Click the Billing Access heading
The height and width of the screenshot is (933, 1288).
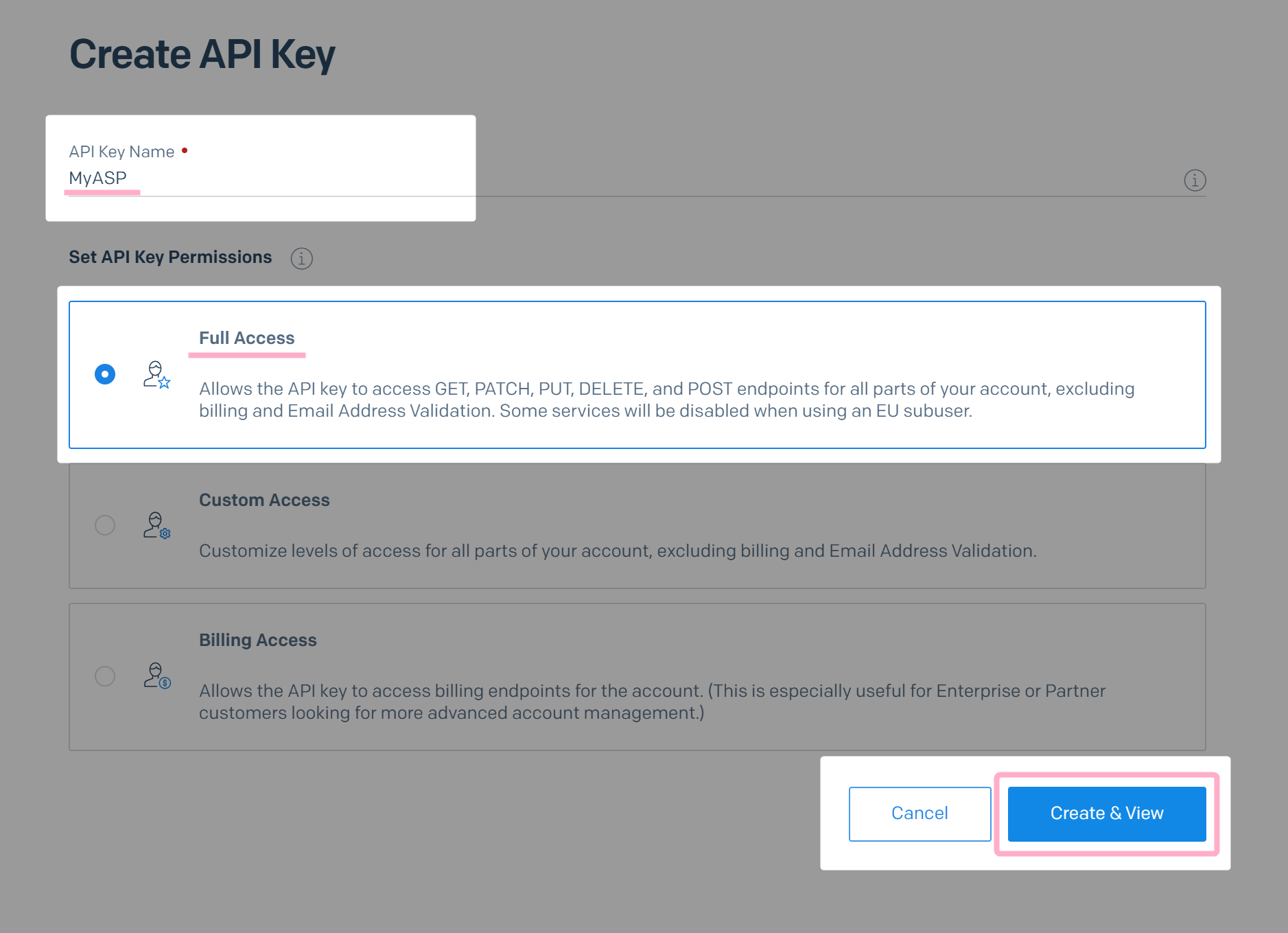click(257, 640)
